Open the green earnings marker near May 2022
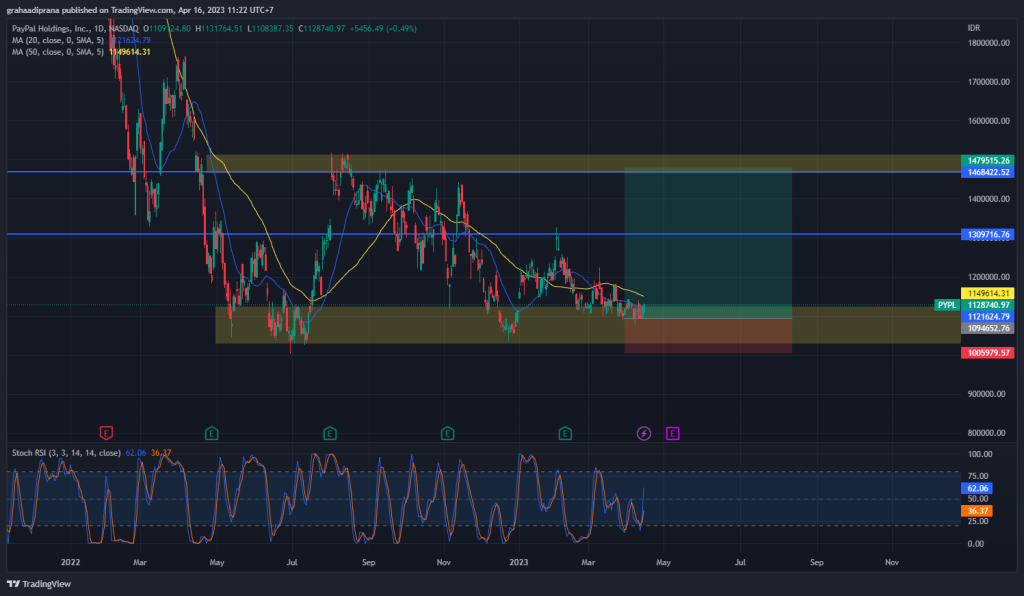This screenshot has height=596, width=1024. click(x=212, y=433)
